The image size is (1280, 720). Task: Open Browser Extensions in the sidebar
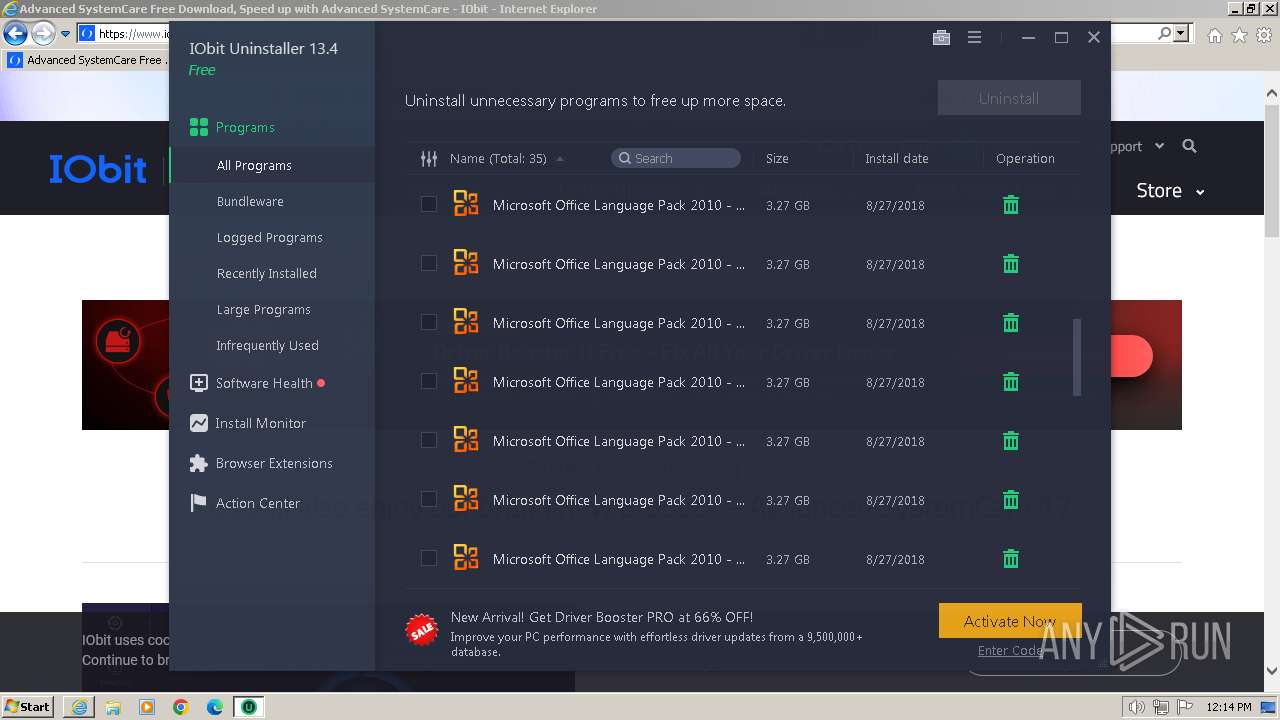tap(261, 463)
